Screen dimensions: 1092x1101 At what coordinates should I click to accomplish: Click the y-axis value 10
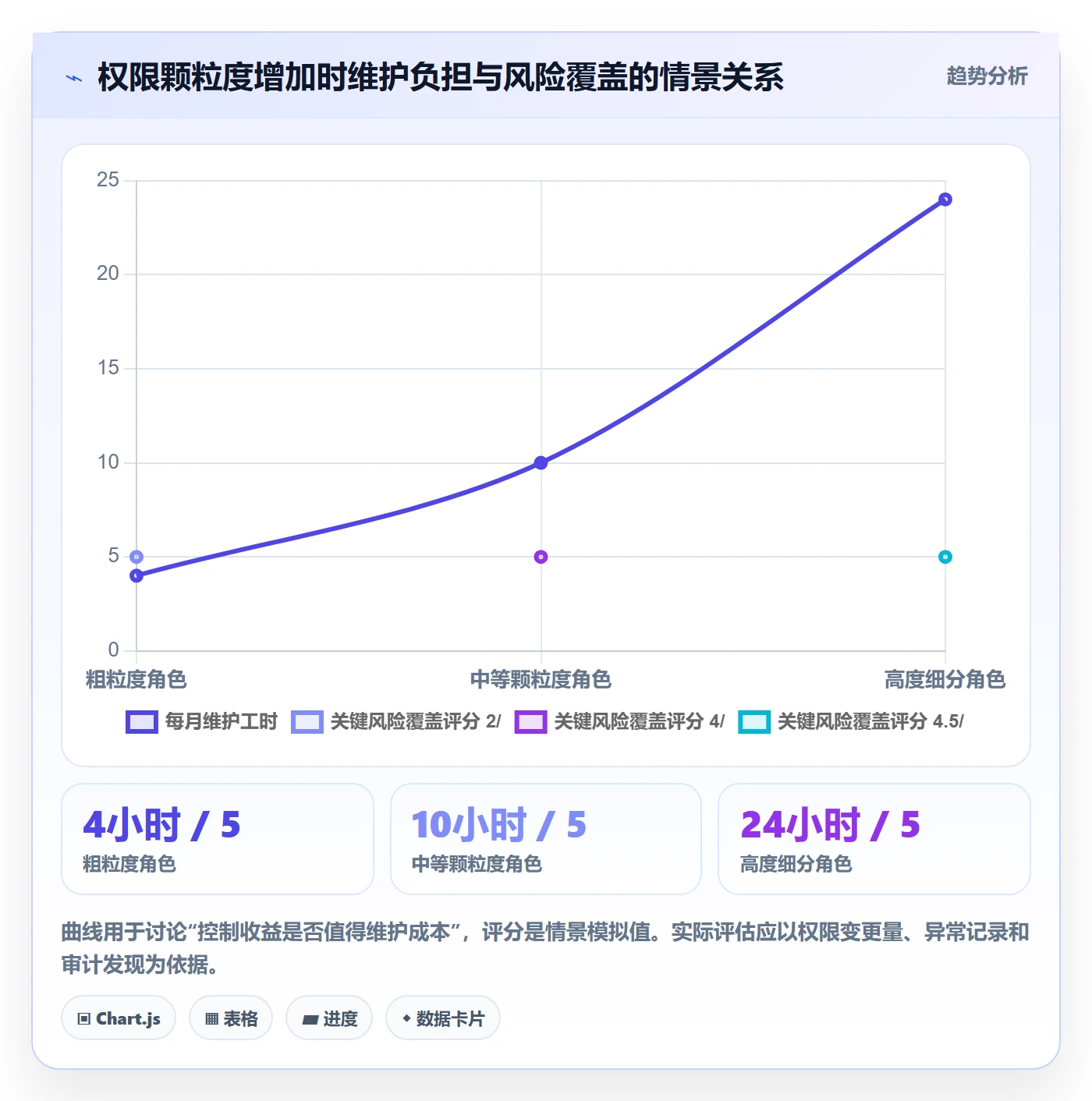pyautogui.click(x=108, y=462)
